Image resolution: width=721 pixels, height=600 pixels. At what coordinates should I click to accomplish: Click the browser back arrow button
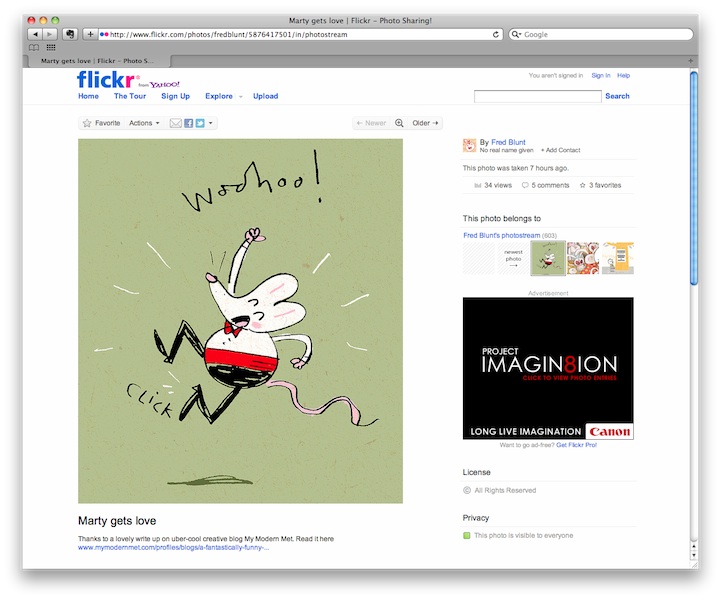[35, 34]
